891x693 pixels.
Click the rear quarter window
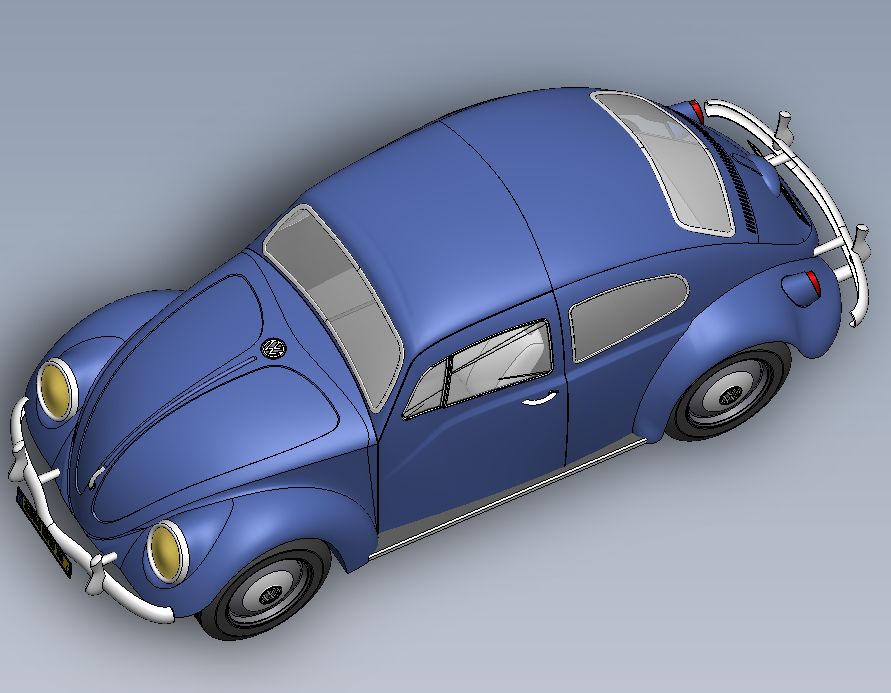[625, 305]
